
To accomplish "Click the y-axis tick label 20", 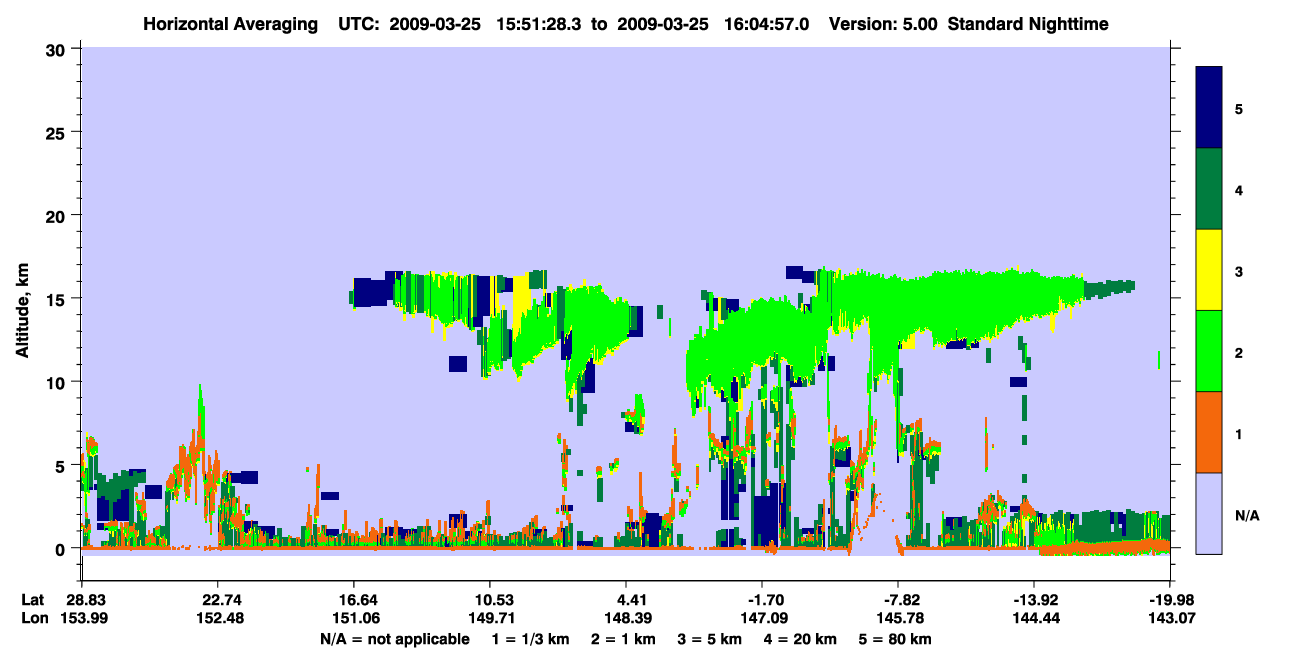I will [58, 215].
